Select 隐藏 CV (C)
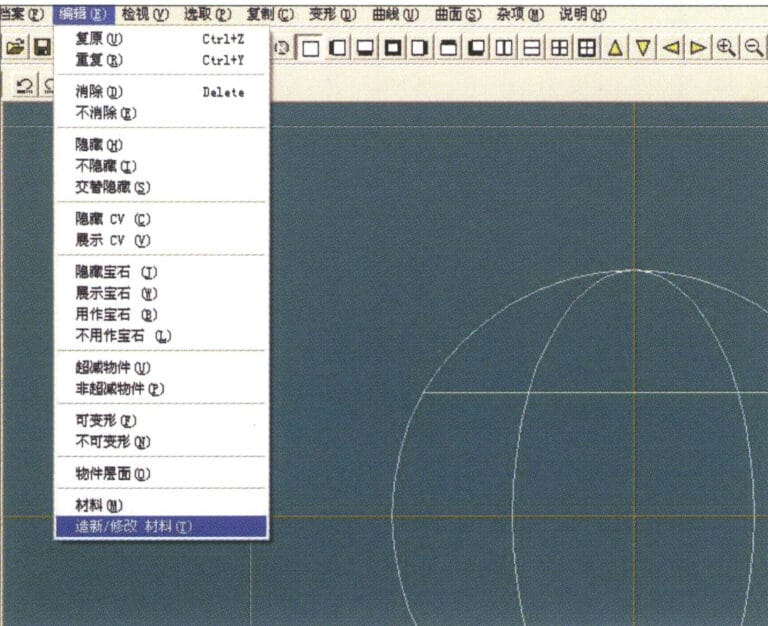Screen dimensions: 768x626 tap(161, 219)
